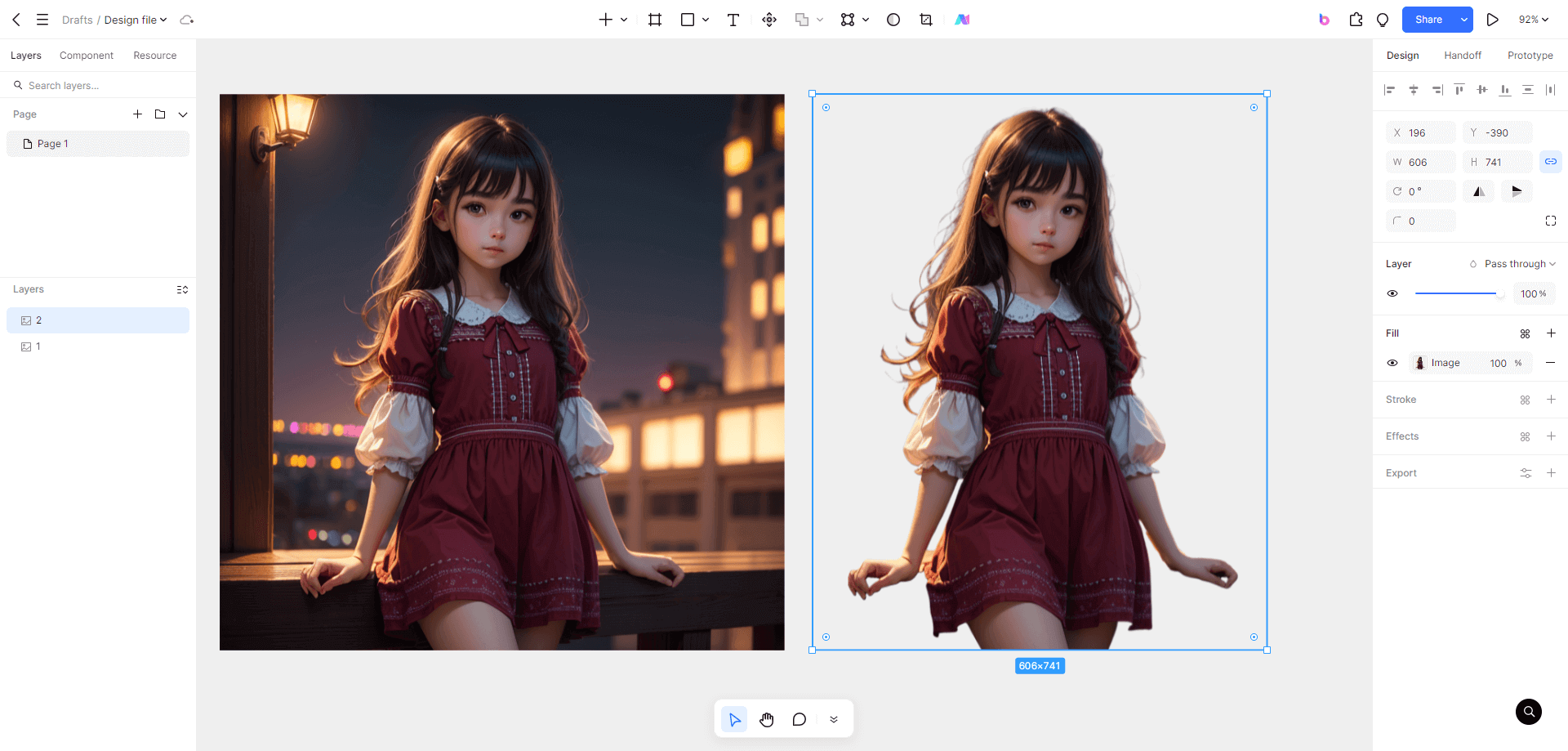This screenshot has width=1568, height=751.
Task: Add a new Stroke with plus
Action: pyautogui.click(x=1551, y=400)
